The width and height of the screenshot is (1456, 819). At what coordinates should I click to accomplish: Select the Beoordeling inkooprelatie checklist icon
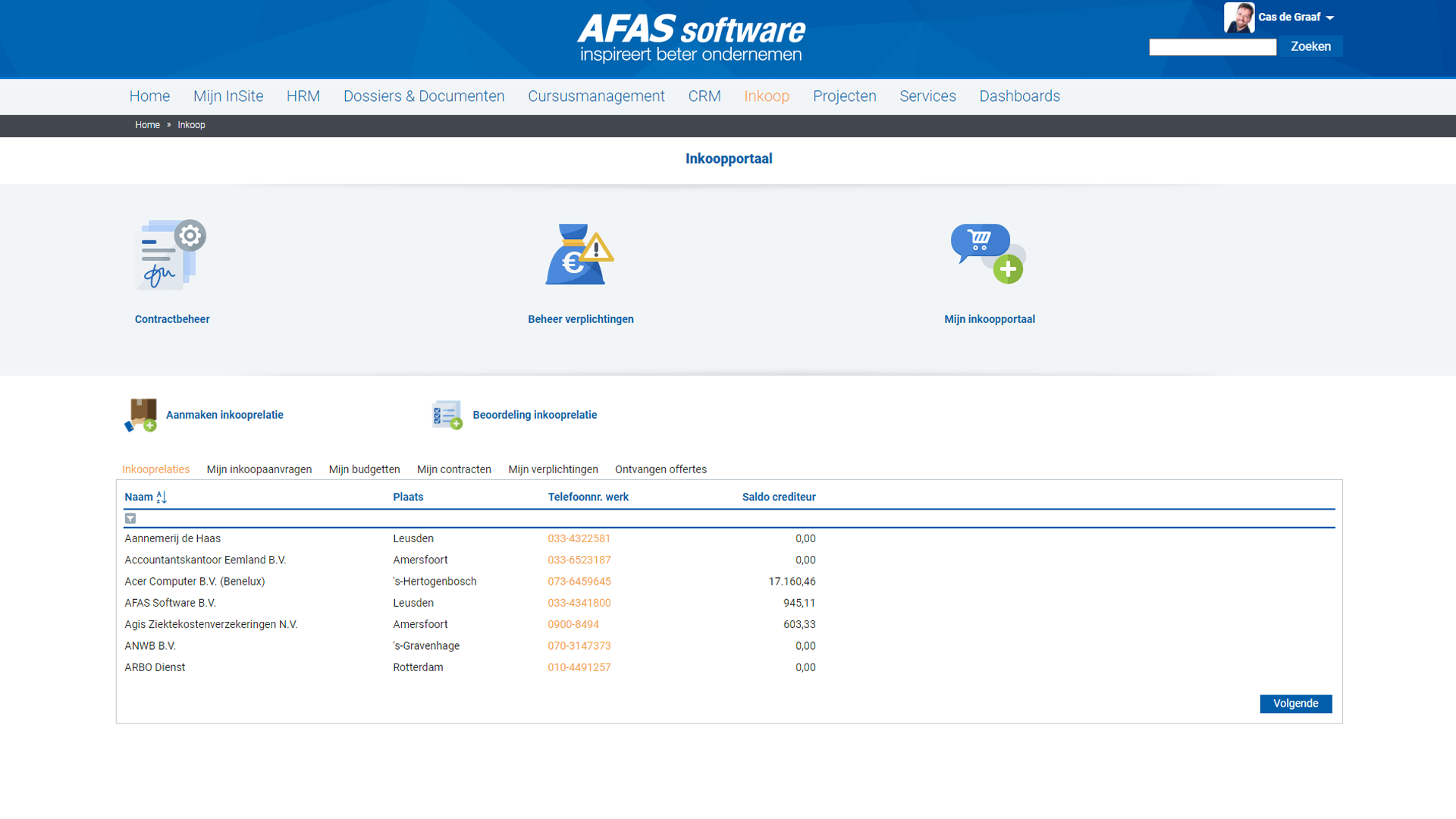coord(447,415)
